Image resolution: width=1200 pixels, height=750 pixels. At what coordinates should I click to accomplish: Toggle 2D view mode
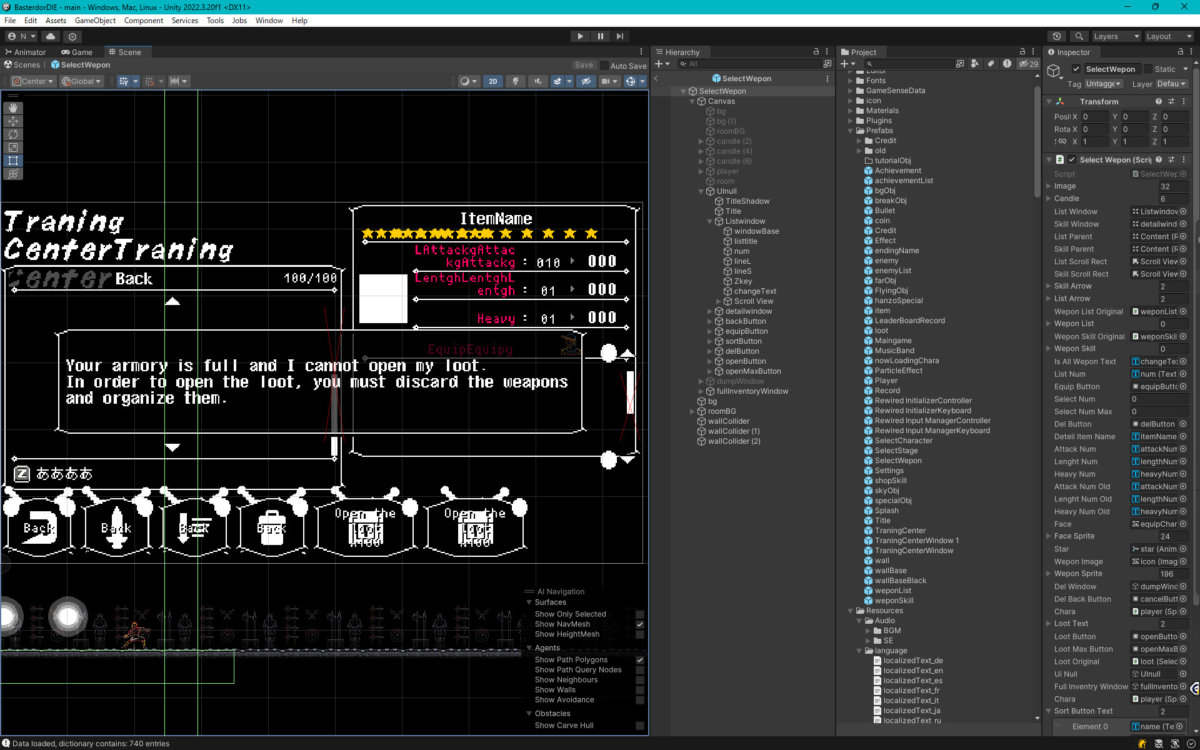[x=493, y=81]
